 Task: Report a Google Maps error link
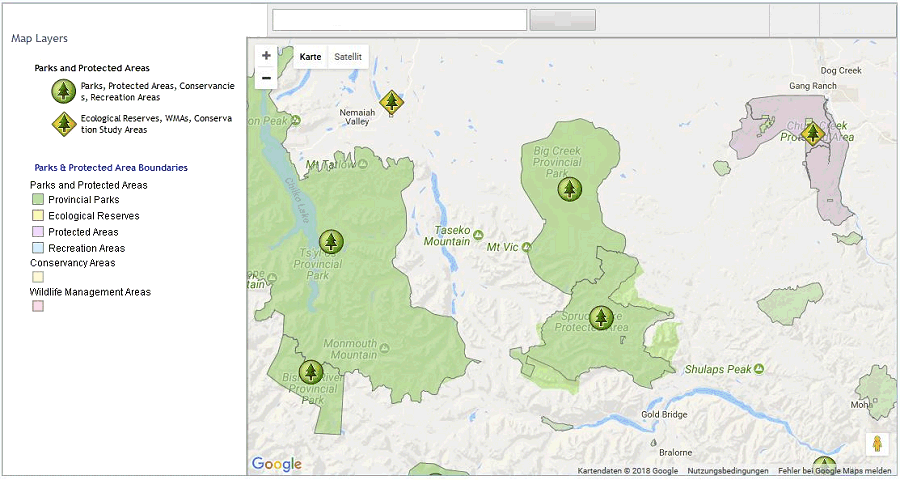(835, 471)
